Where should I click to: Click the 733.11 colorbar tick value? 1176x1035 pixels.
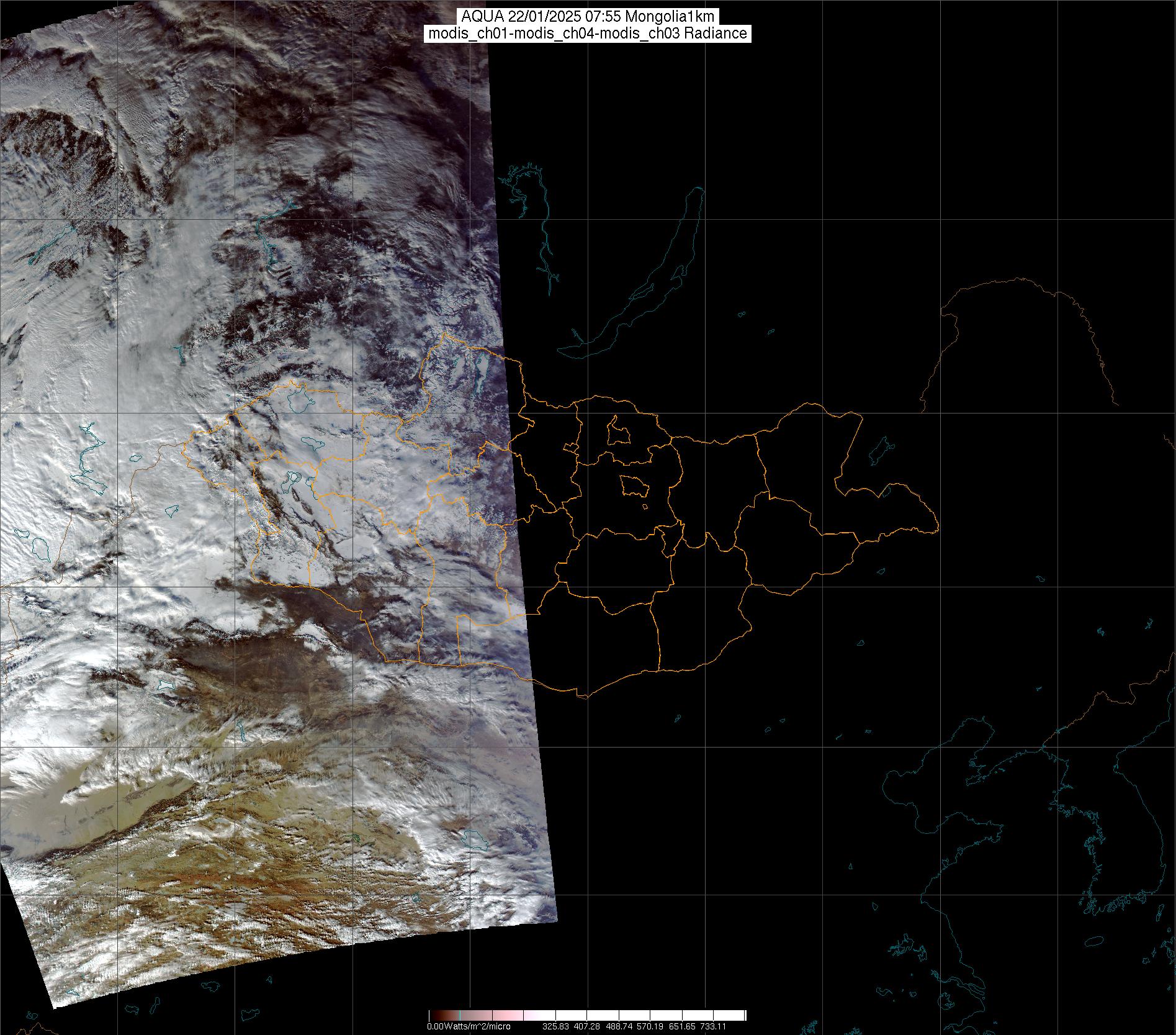(713, 1026)
